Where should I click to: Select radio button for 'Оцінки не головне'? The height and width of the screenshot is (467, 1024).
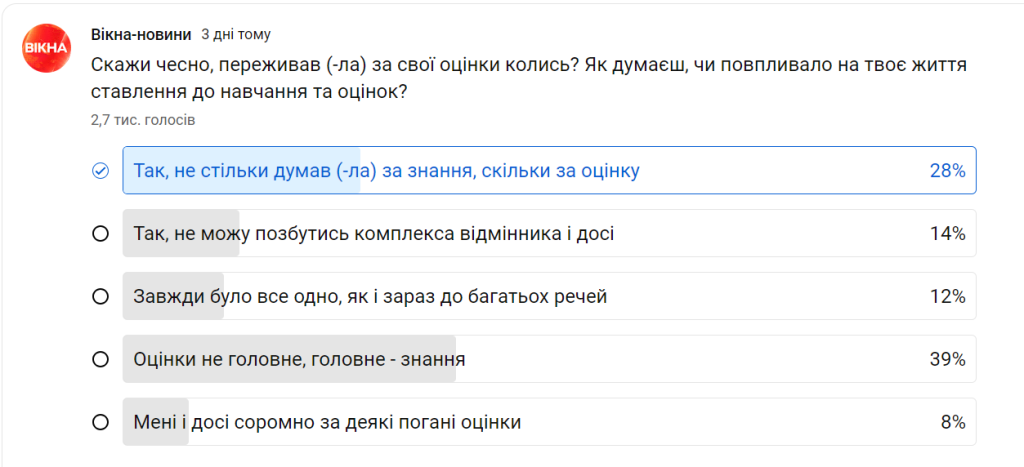(x=100, y=359)
